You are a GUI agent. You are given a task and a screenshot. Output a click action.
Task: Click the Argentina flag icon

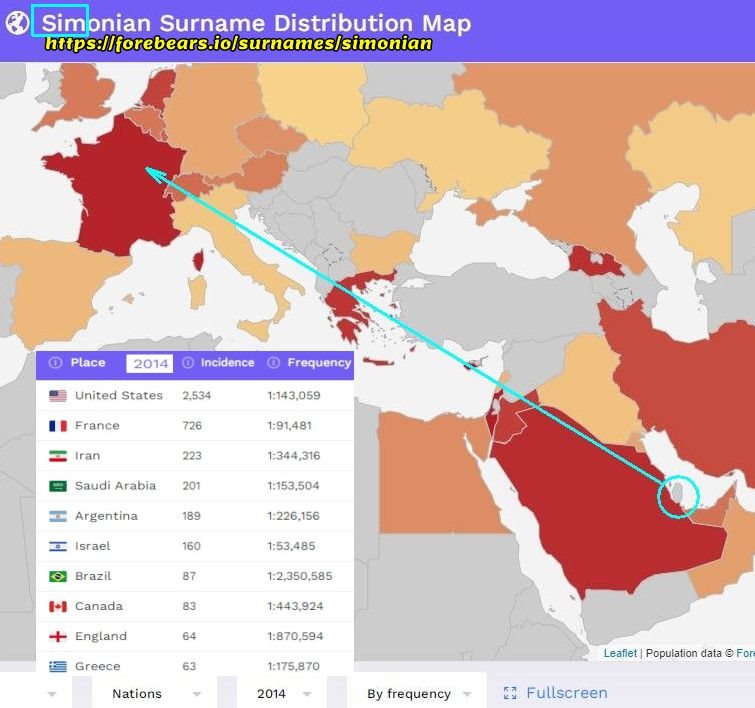pos(58,516)
